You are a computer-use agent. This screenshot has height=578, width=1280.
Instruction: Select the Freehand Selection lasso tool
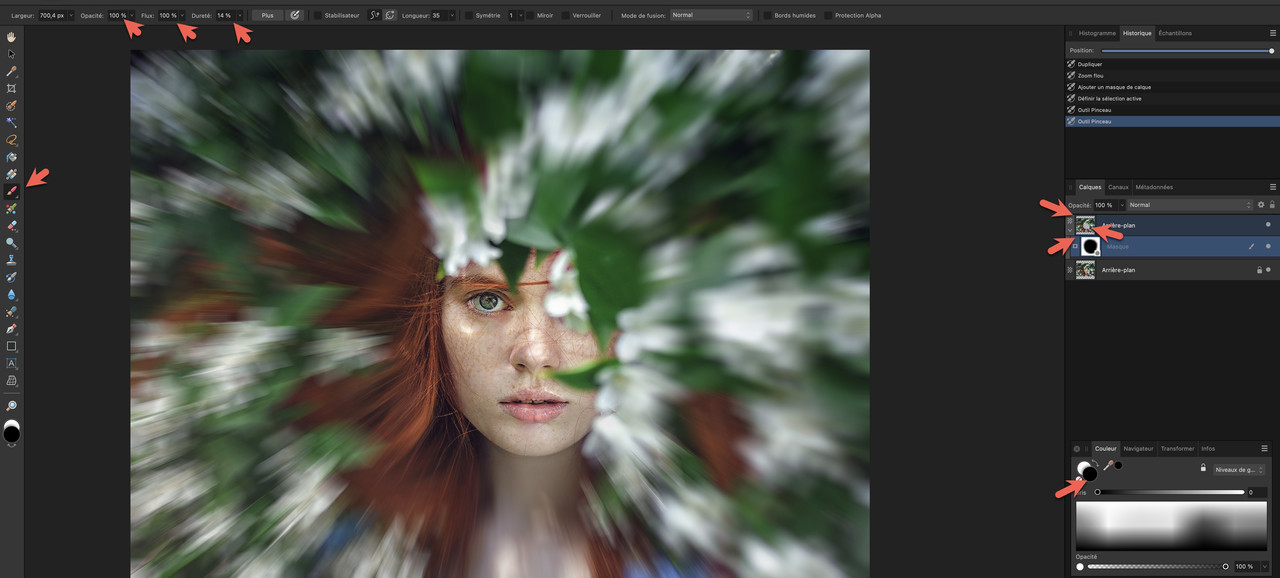(12, 140)
